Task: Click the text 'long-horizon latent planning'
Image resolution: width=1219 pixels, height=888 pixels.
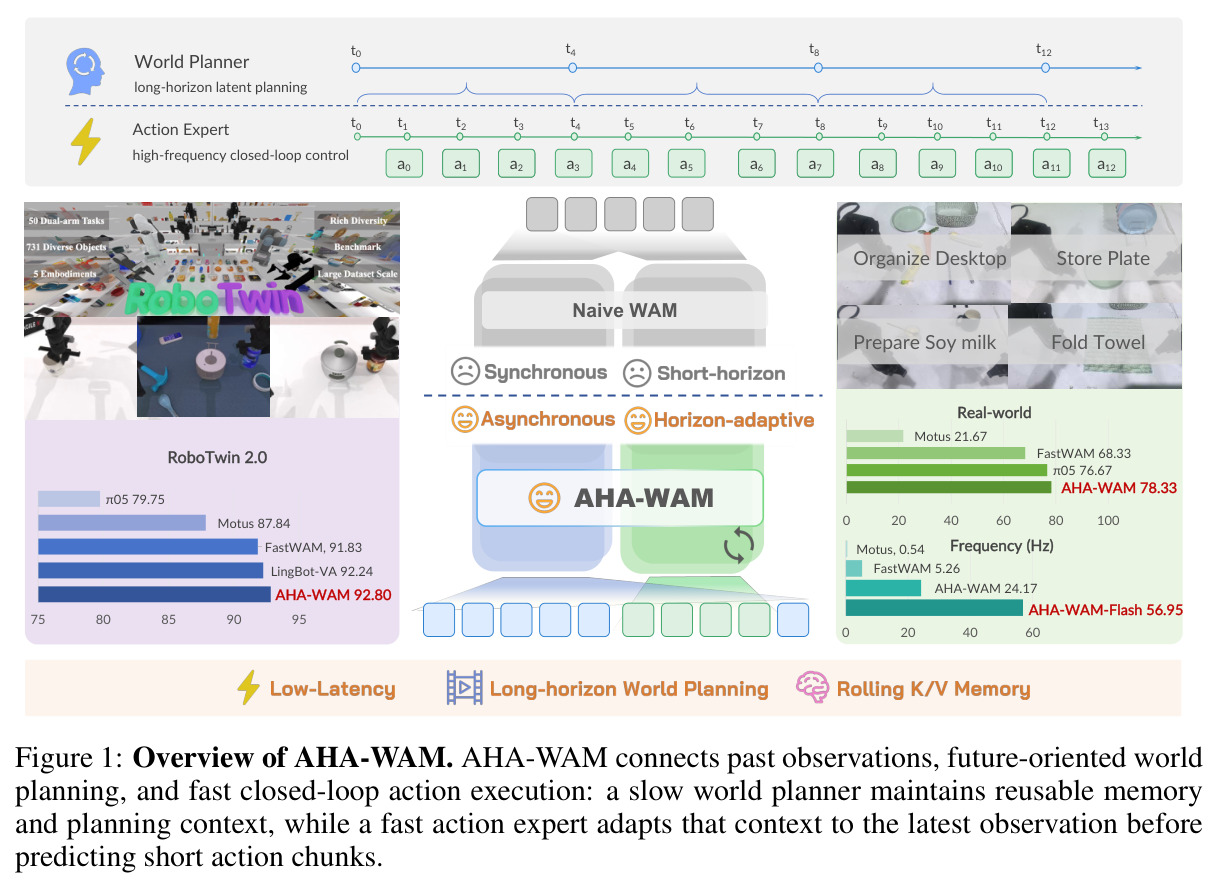Action: (x=221, y=87)
